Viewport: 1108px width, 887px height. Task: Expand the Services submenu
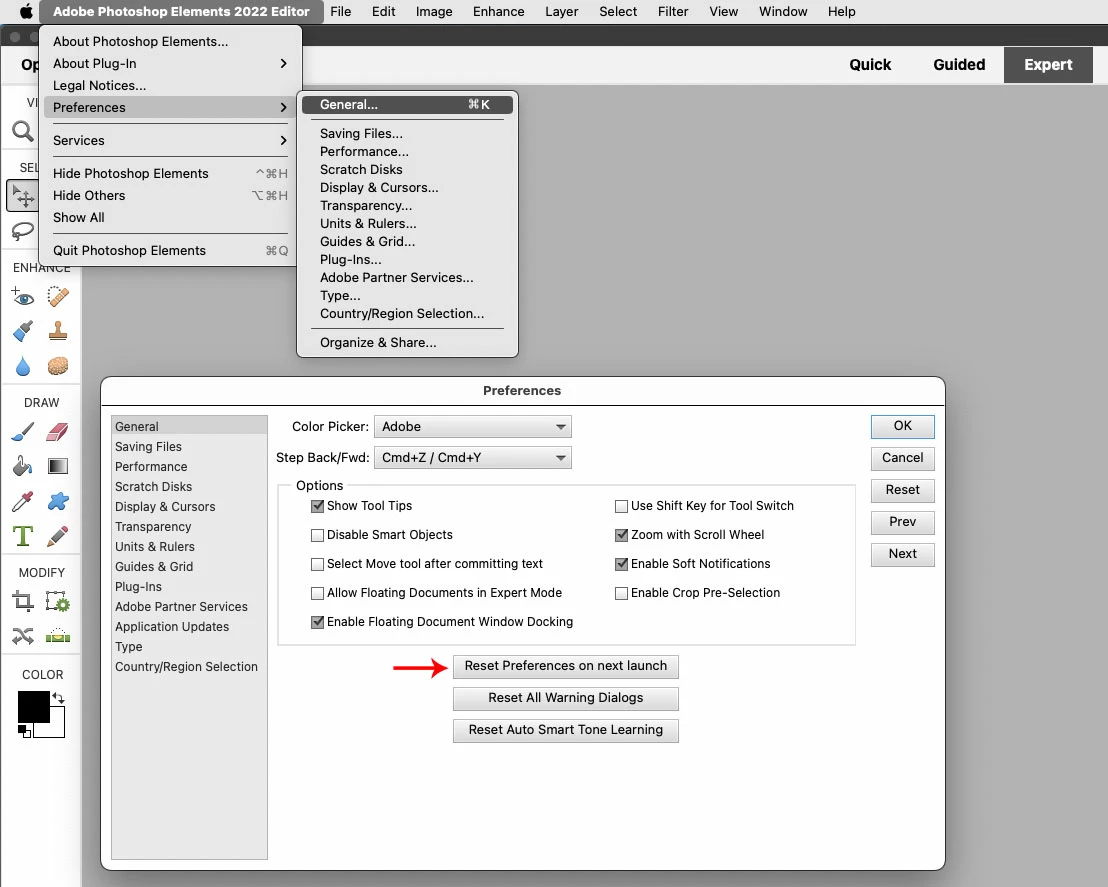[170, 141]
